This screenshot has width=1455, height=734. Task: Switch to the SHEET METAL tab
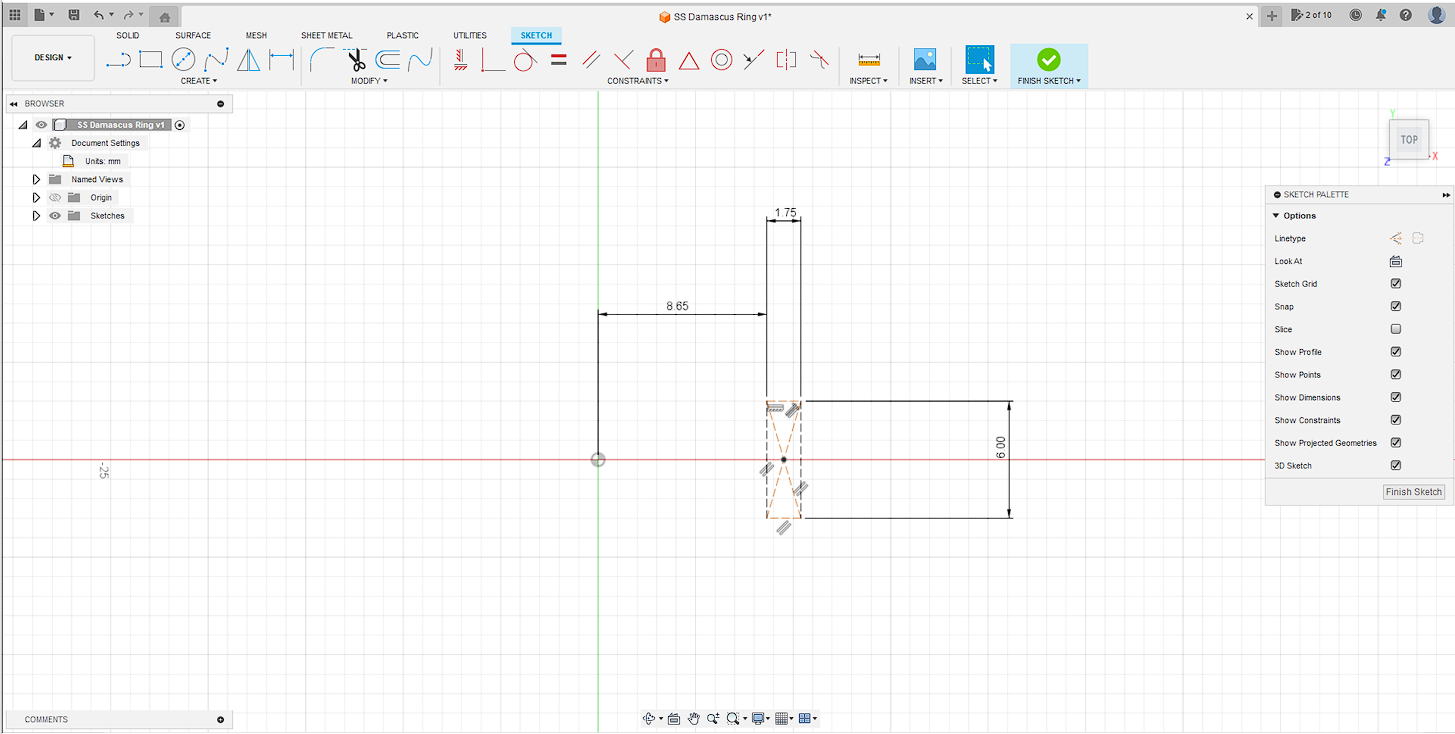point(326,35)
